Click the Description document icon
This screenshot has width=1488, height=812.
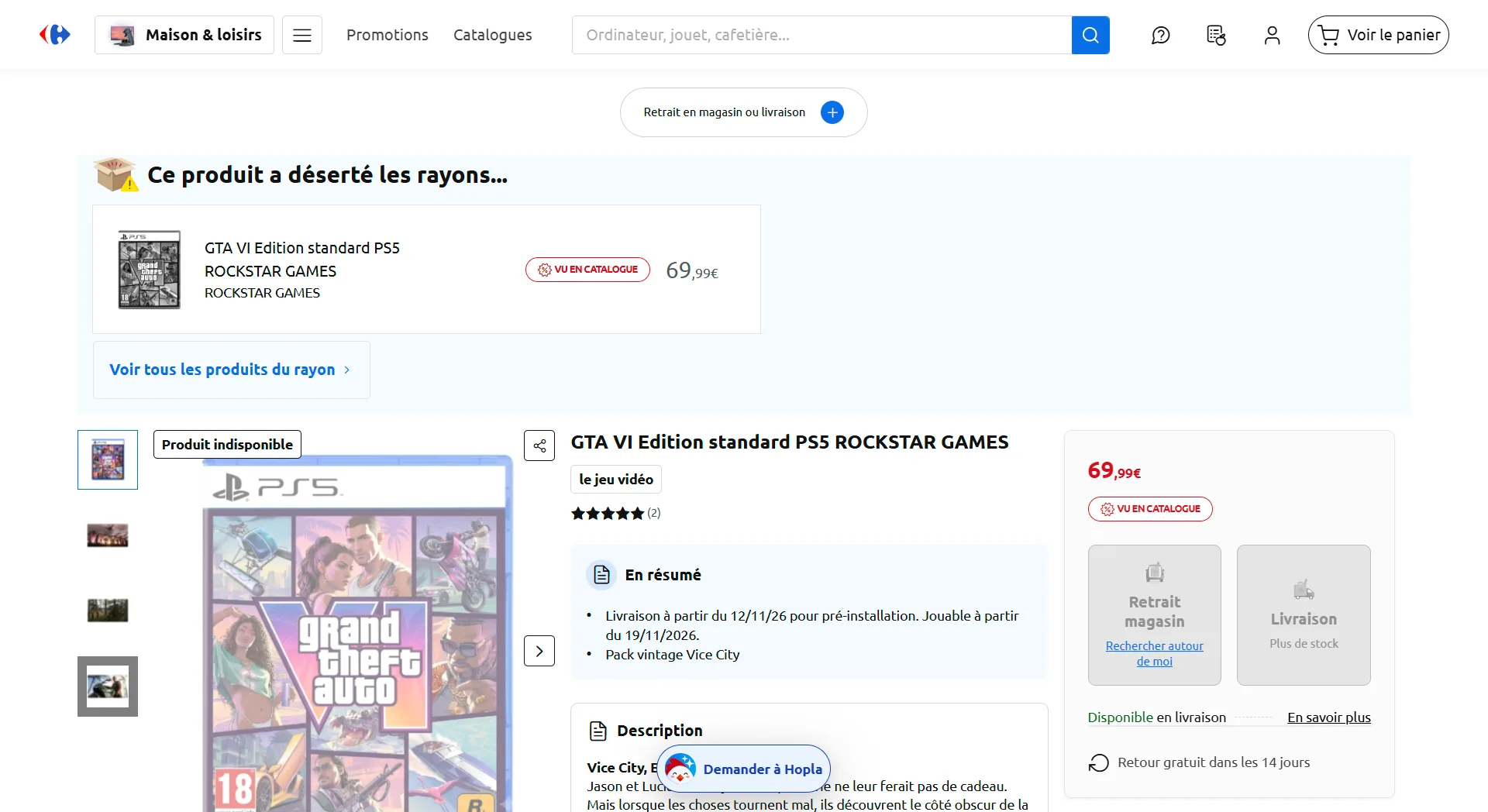tap(598, 731)
